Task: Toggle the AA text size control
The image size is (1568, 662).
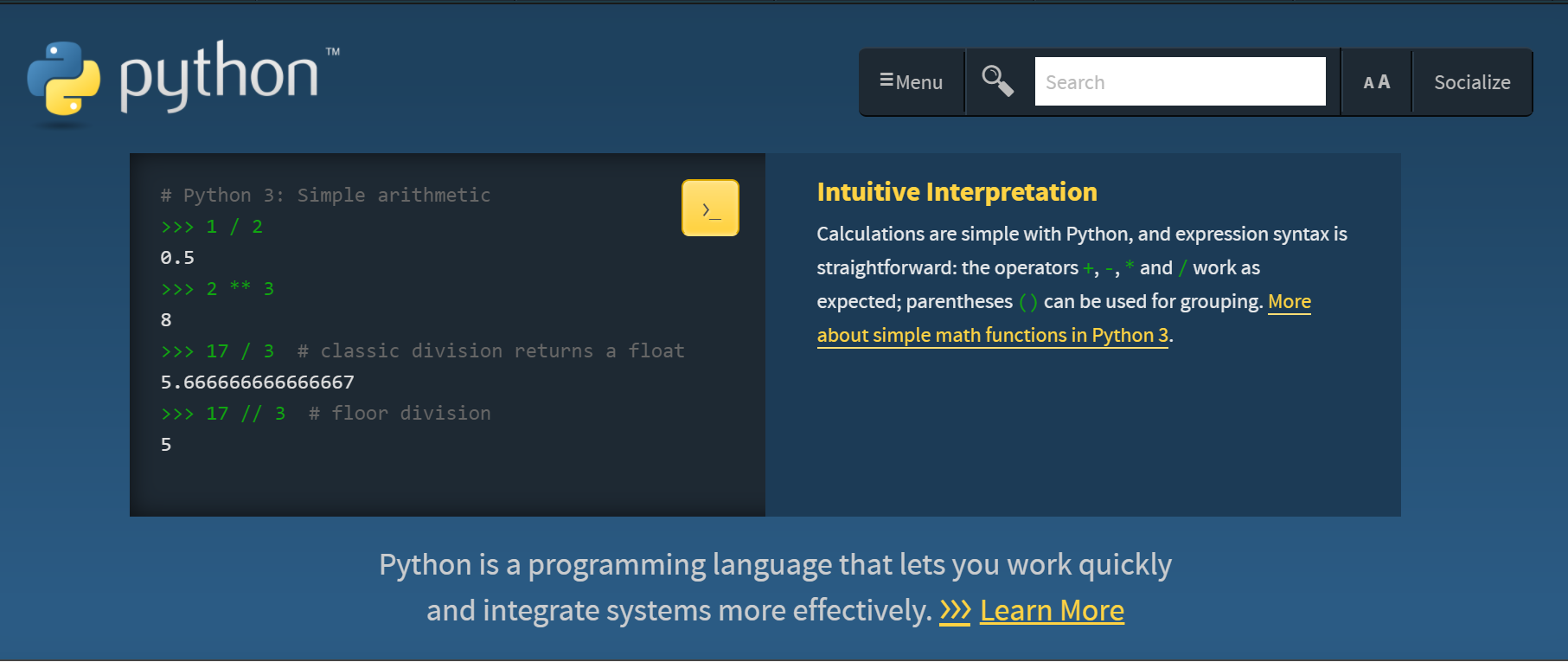Action: [x=1376, y=82]
